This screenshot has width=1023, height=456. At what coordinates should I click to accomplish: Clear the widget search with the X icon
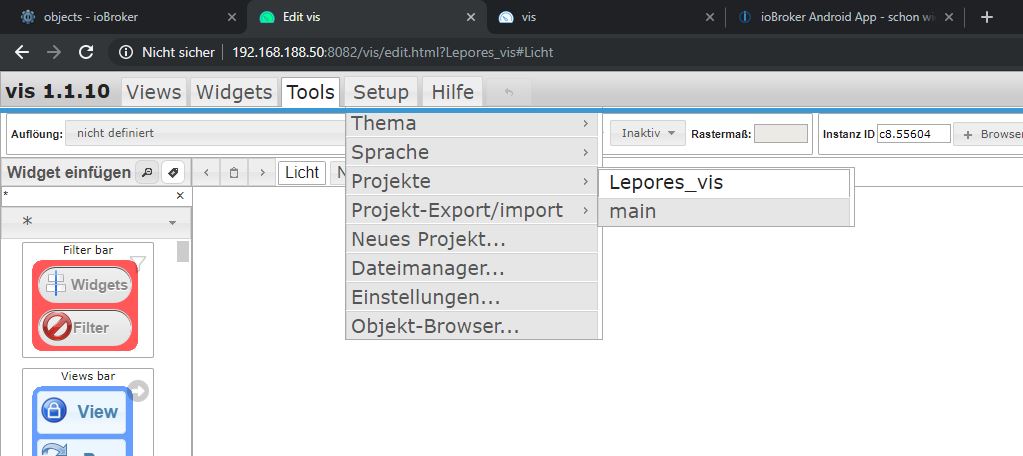pos(180,196)
